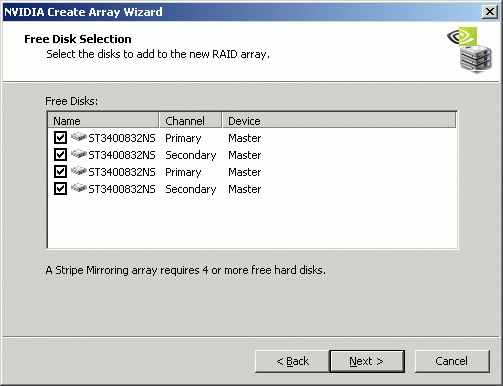Uncheck the second-row ST3400832NS Secondary disk checkbox
503x386 pixels.
coord(60,155)
